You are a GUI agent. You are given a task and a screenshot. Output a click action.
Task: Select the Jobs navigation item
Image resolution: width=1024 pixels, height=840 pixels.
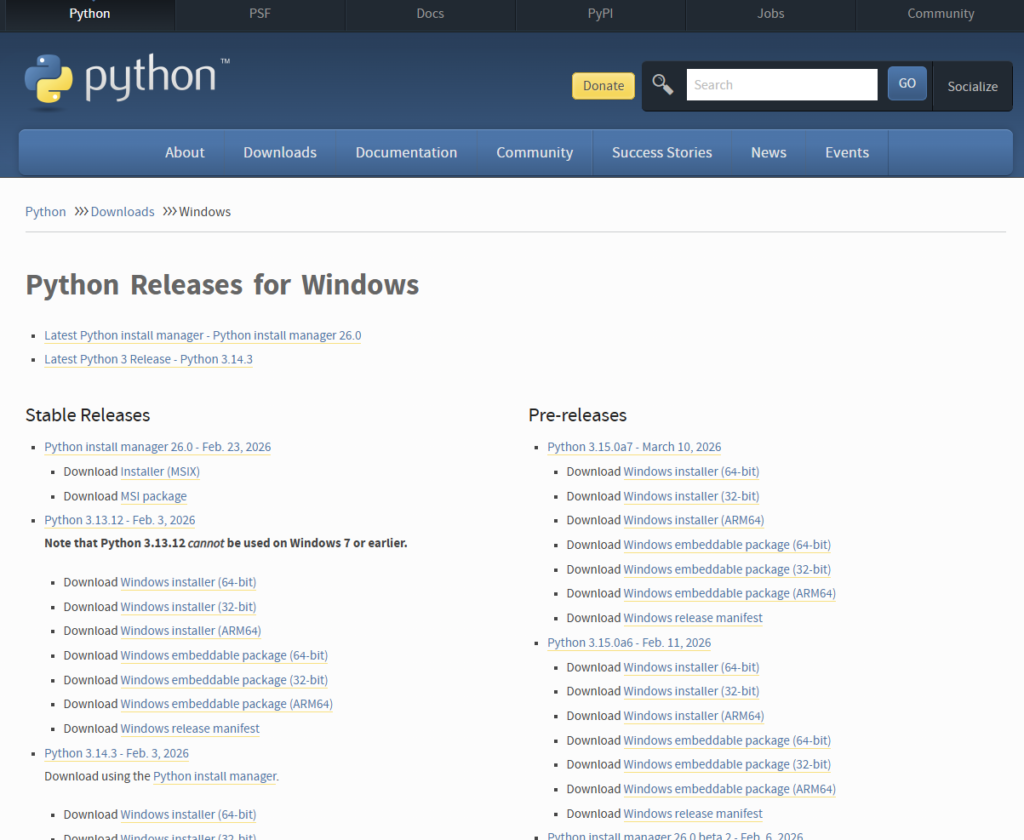pos(770,14)
